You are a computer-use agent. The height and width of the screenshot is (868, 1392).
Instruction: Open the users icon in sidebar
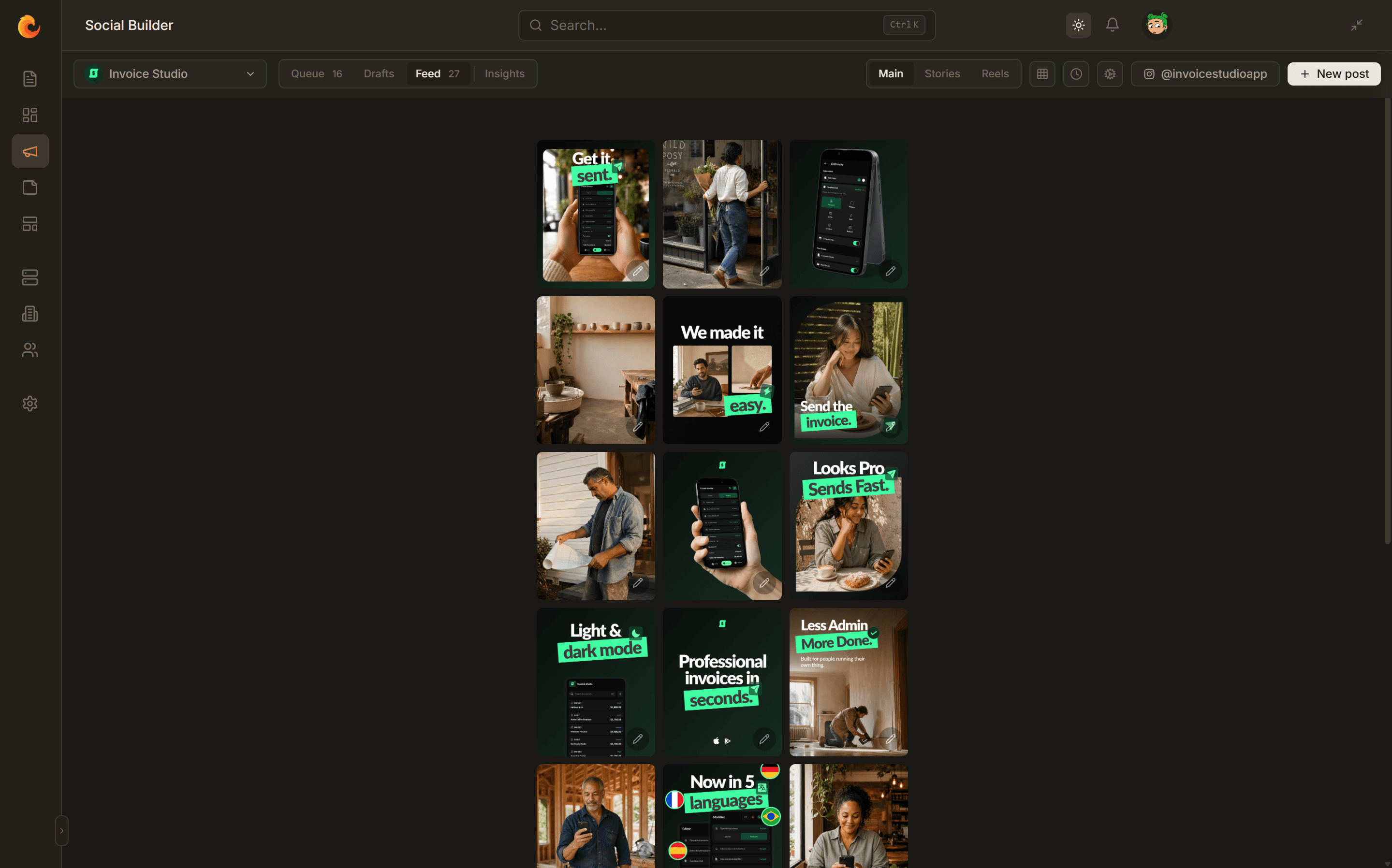(30, 350)
